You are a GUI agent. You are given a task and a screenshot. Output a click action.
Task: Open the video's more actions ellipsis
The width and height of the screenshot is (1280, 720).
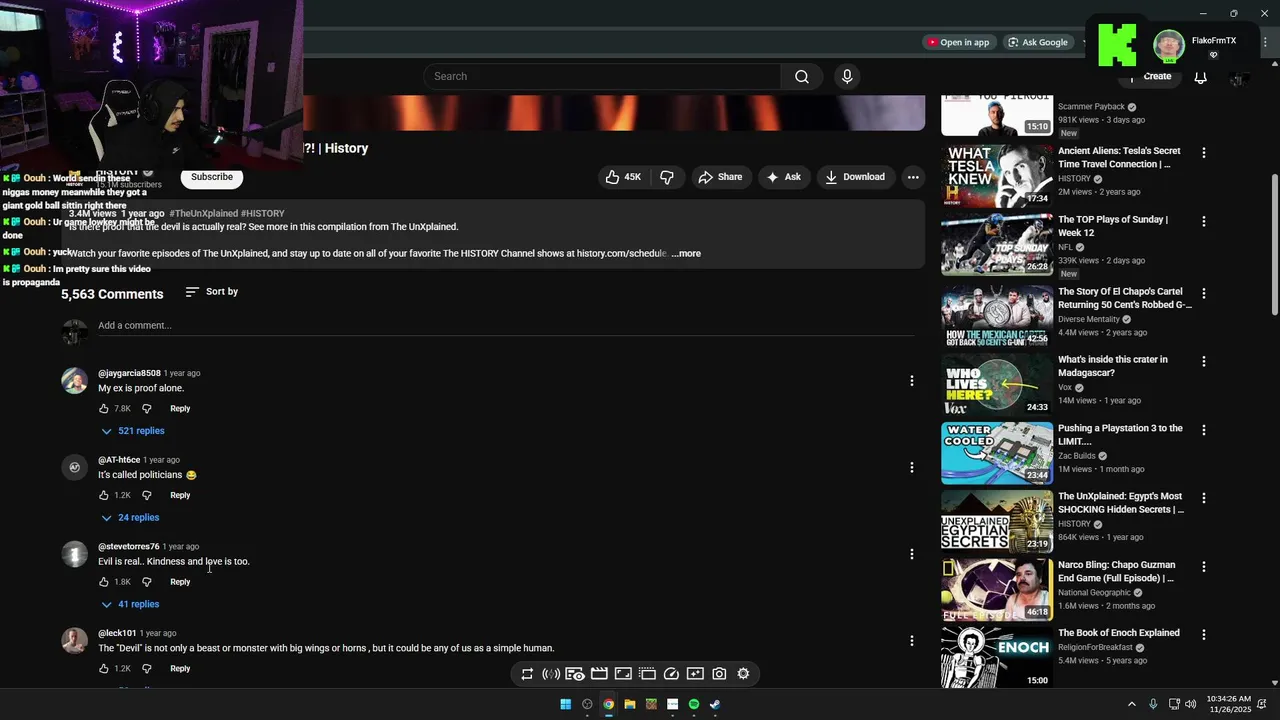coord(913,177)
